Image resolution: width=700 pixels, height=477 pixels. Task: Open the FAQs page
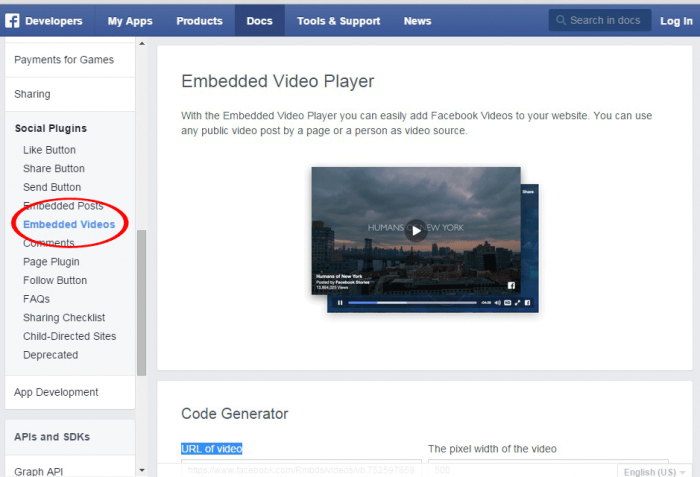pyautogui.click(x=36, y=299)
